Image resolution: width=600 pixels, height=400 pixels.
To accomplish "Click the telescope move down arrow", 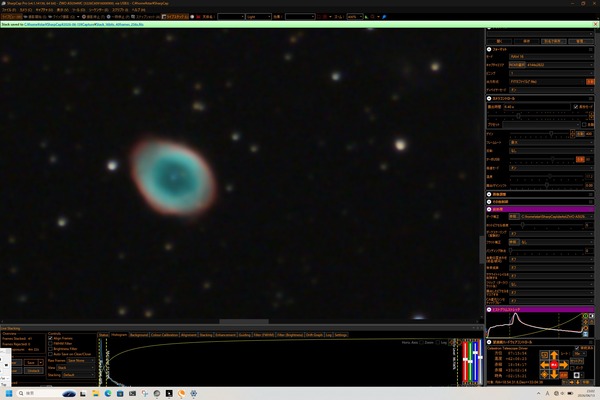I will coord(554,374).
